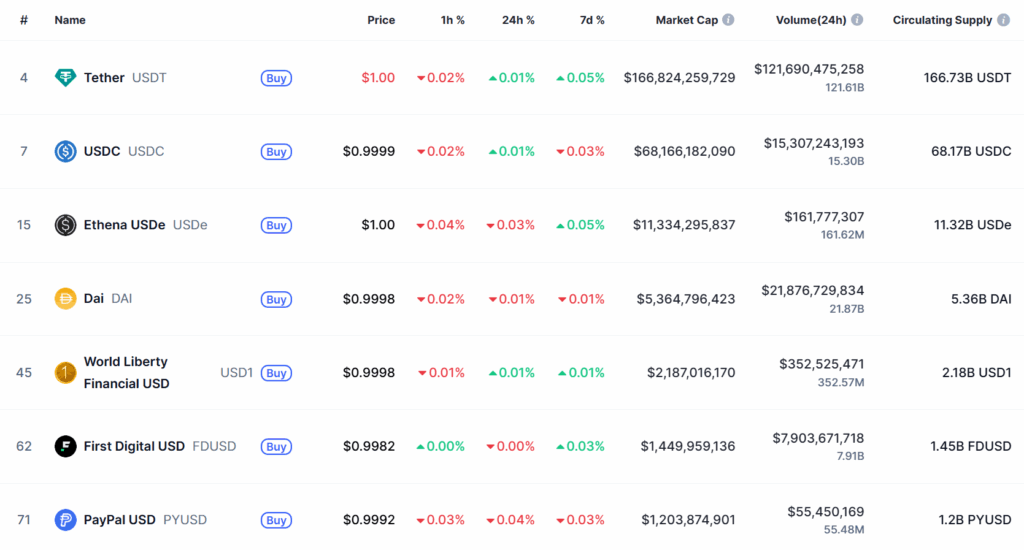The width and height of the screenshot is (1024, 550).
Task: Click the Dai coin logo icon
Action: (65, 298)
